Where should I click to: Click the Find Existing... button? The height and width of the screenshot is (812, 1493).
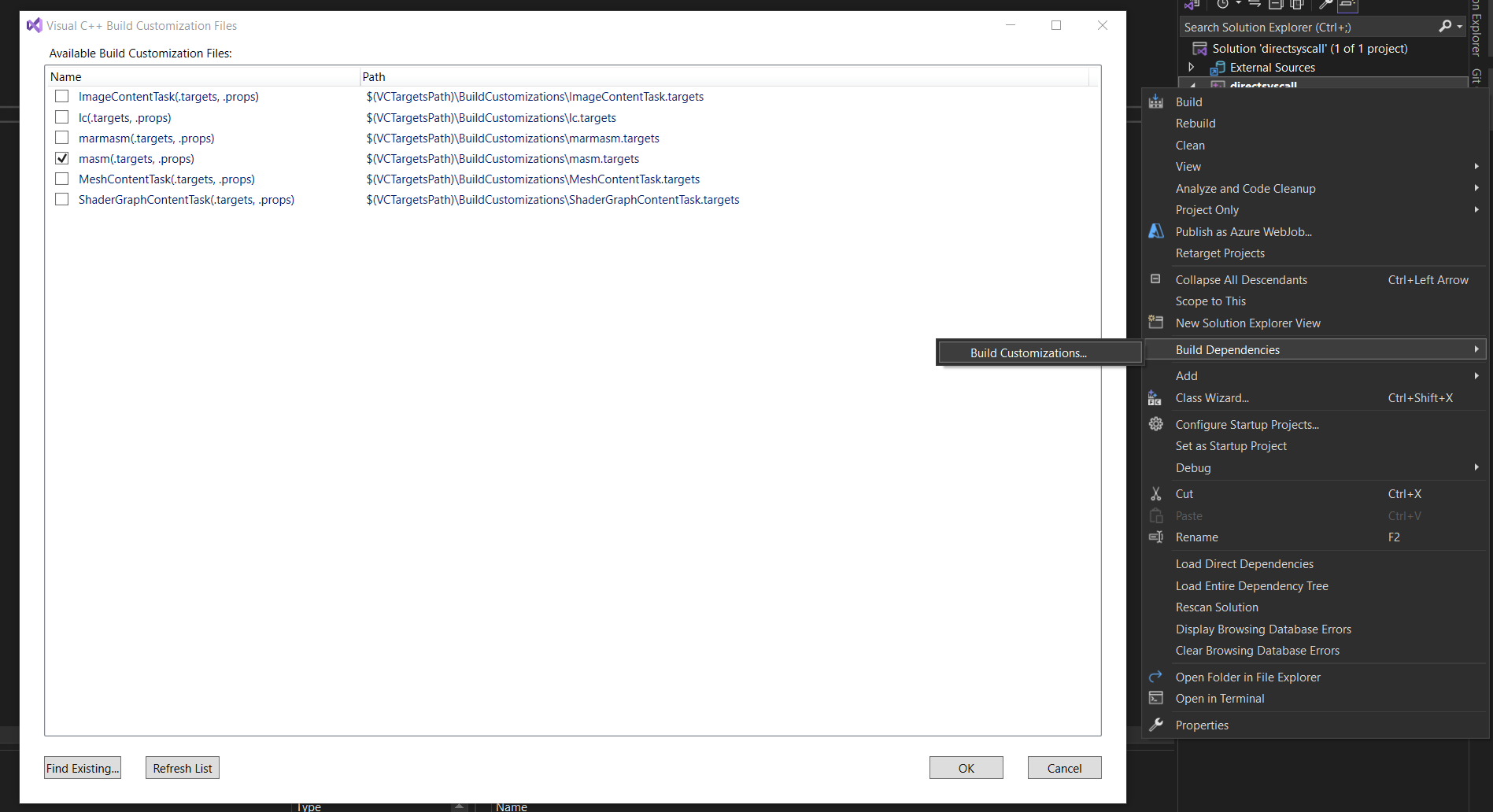[83, 768]
